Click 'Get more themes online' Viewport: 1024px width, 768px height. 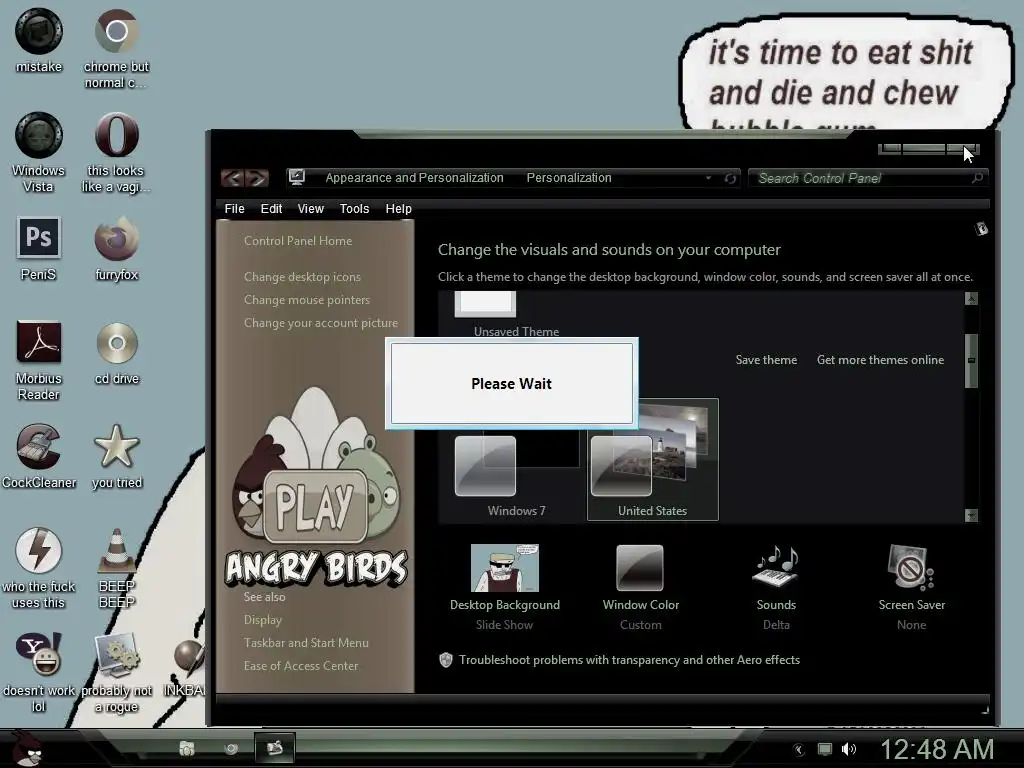pos(880,360)
